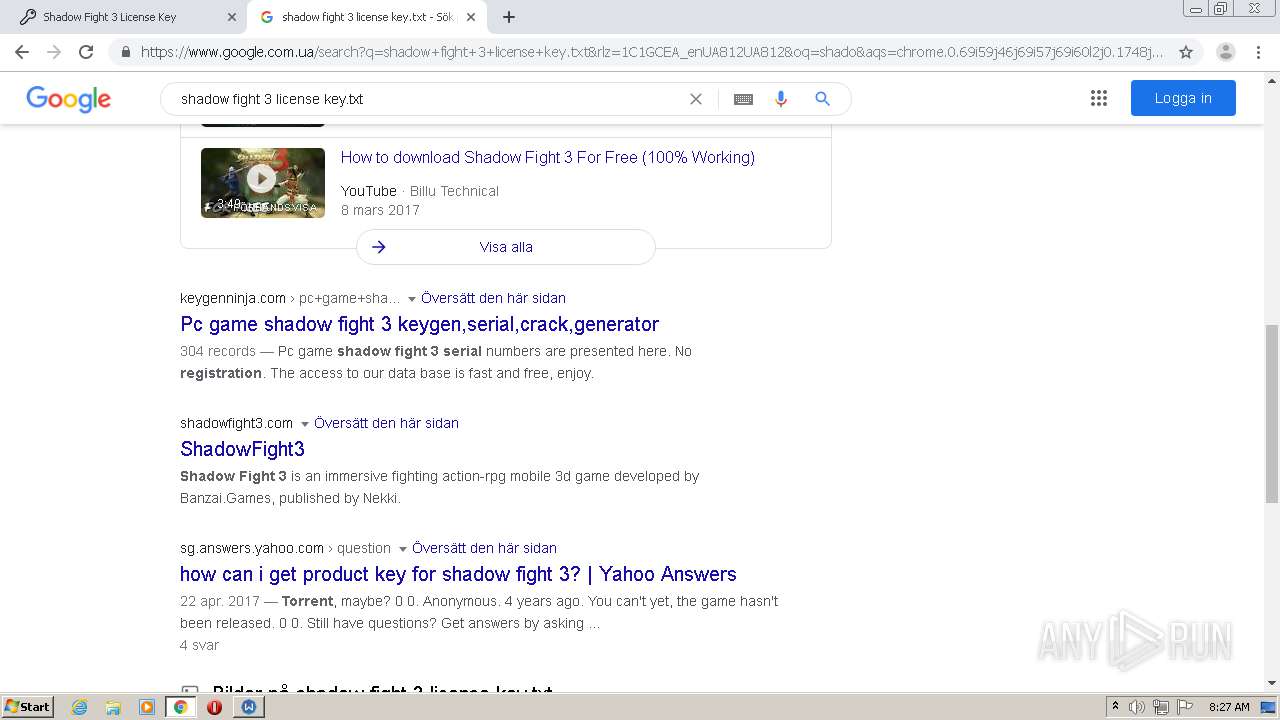Image resolution: width=1280 pixels, height=720 pixels.
Task: Click the page vertical scrollbar thumb
Action: 1271,414
